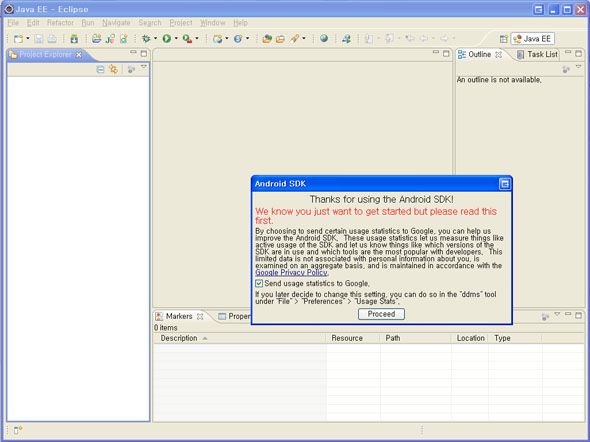
Task: Open the Outline view menu triangle
Action: tap(579, 67)
